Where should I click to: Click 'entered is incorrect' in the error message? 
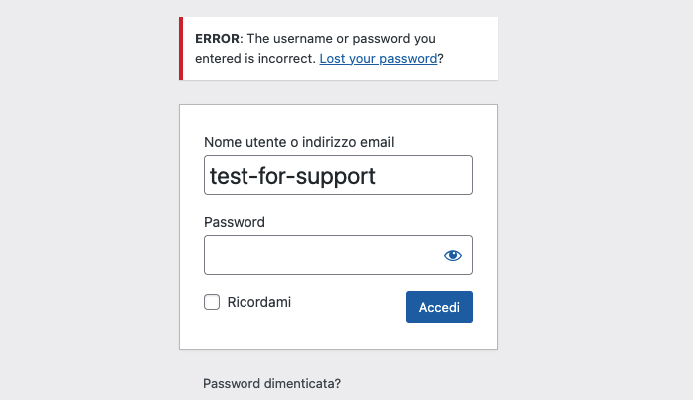255,59
